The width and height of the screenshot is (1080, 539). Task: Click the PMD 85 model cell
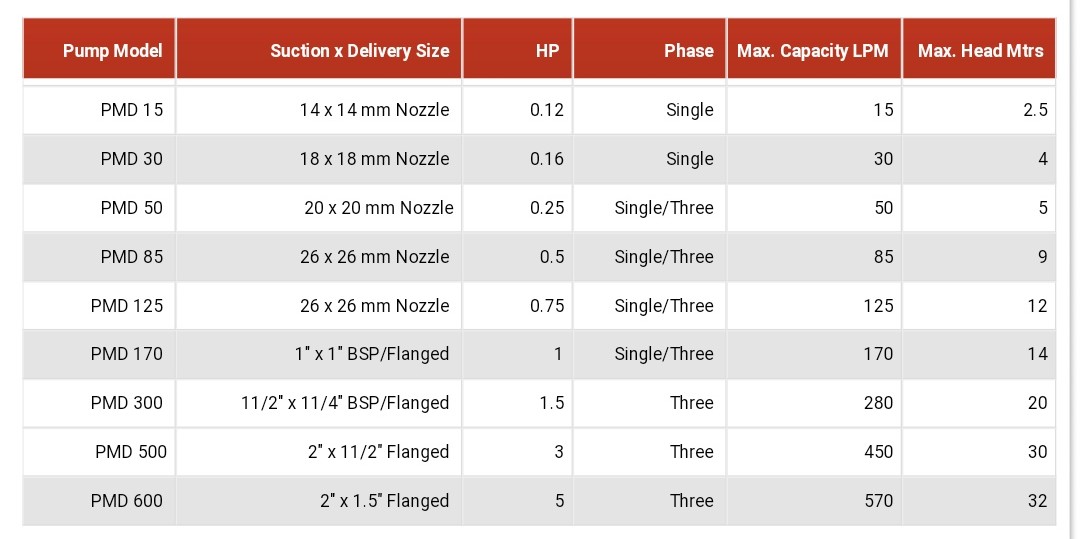[x=131, y=257]
